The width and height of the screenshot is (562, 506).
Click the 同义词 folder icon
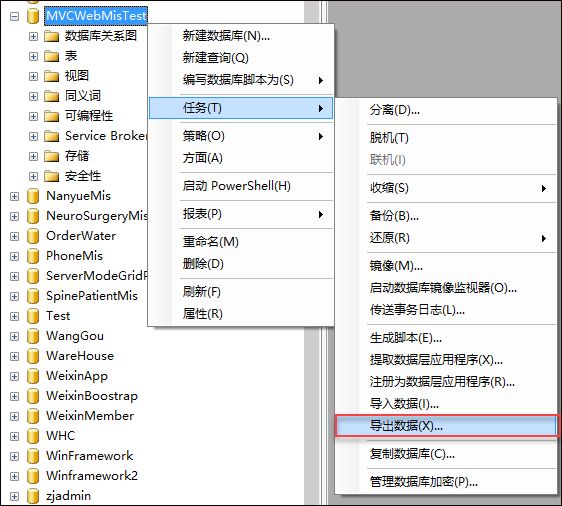coord(51,96)
